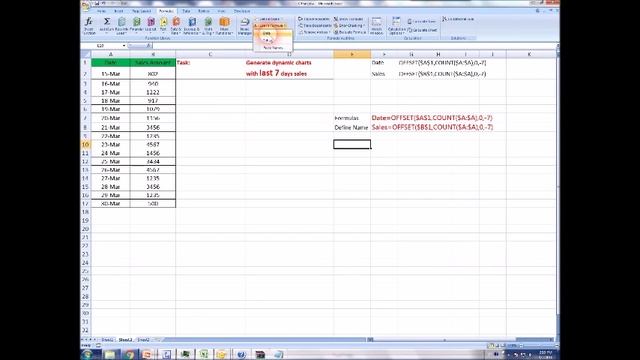Switch to the Data ribbon tab
The image size is (640, 360).
coord(186,11)
